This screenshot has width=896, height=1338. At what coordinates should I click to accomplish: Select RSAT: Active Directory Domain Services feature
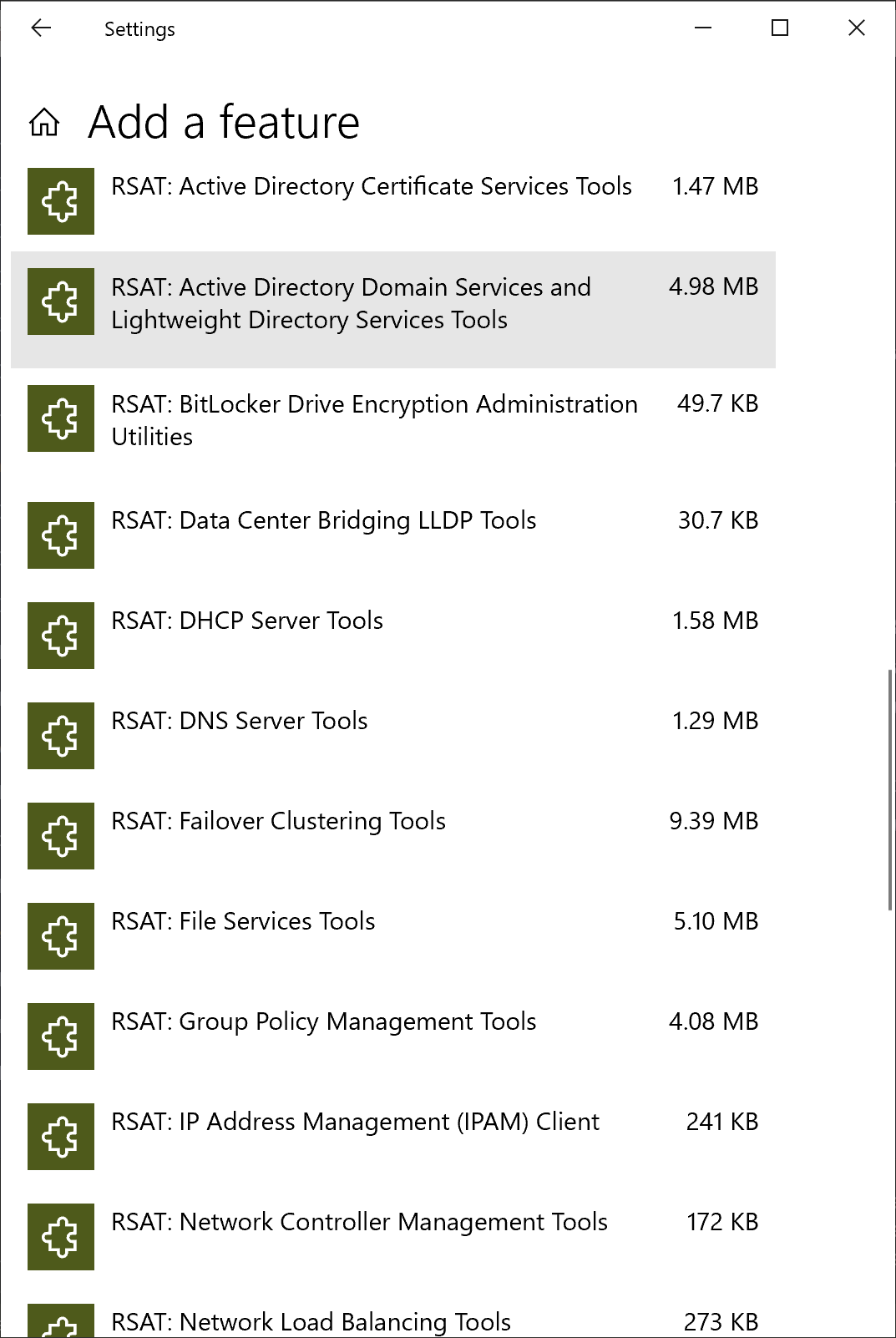tap(351, 304)
